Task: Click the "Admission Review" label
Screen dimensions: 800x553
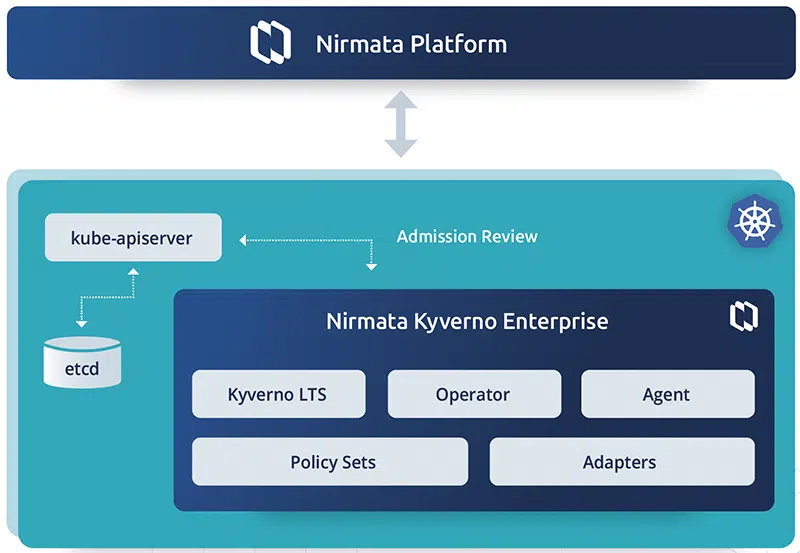Action: point(467,236)
